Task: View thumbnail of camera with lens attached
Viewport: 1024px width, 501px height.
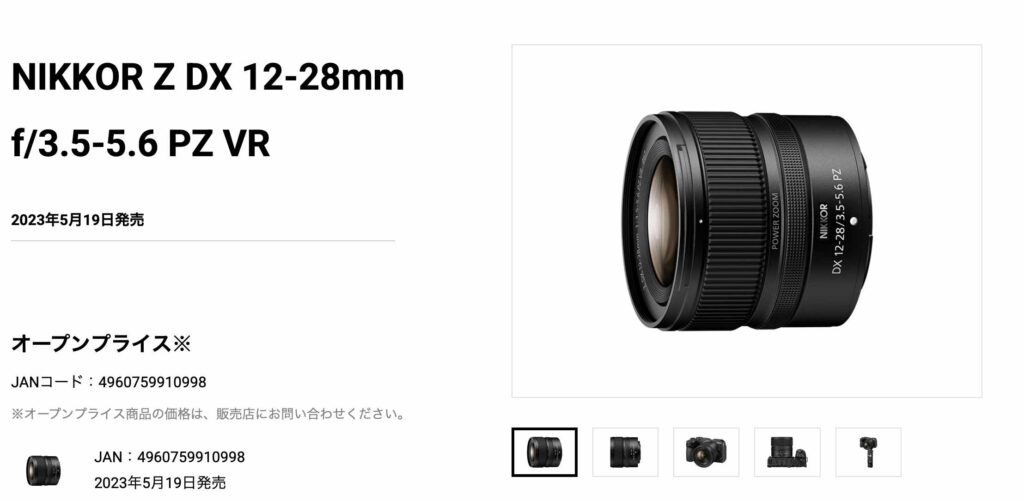Action: tap(706, 452)
